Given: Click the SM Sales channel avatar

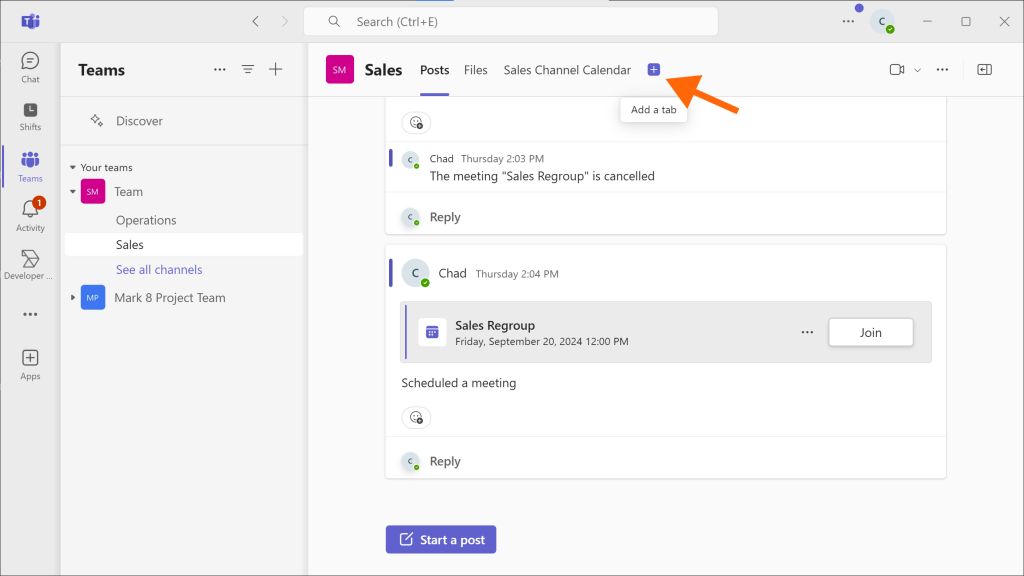Looking at the screenshot, I should [340, 69].
